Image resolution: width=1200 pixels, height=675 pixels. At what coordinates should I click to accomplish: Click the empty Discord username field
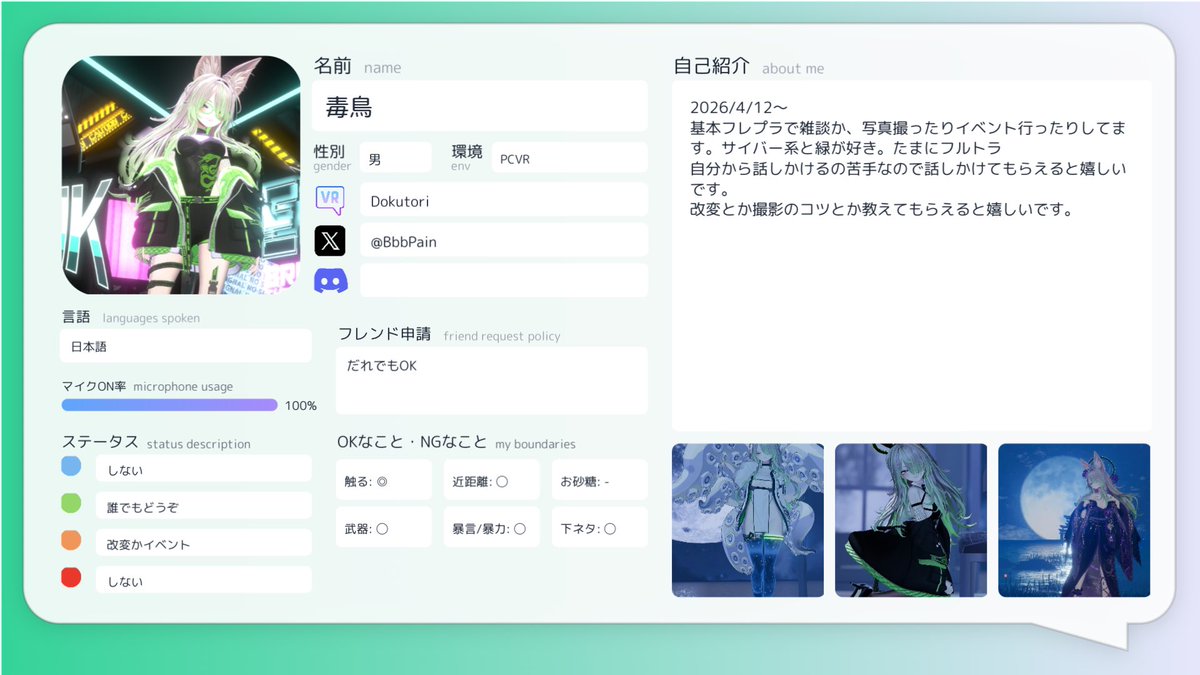pyautogui.click(x=504, y=280)
